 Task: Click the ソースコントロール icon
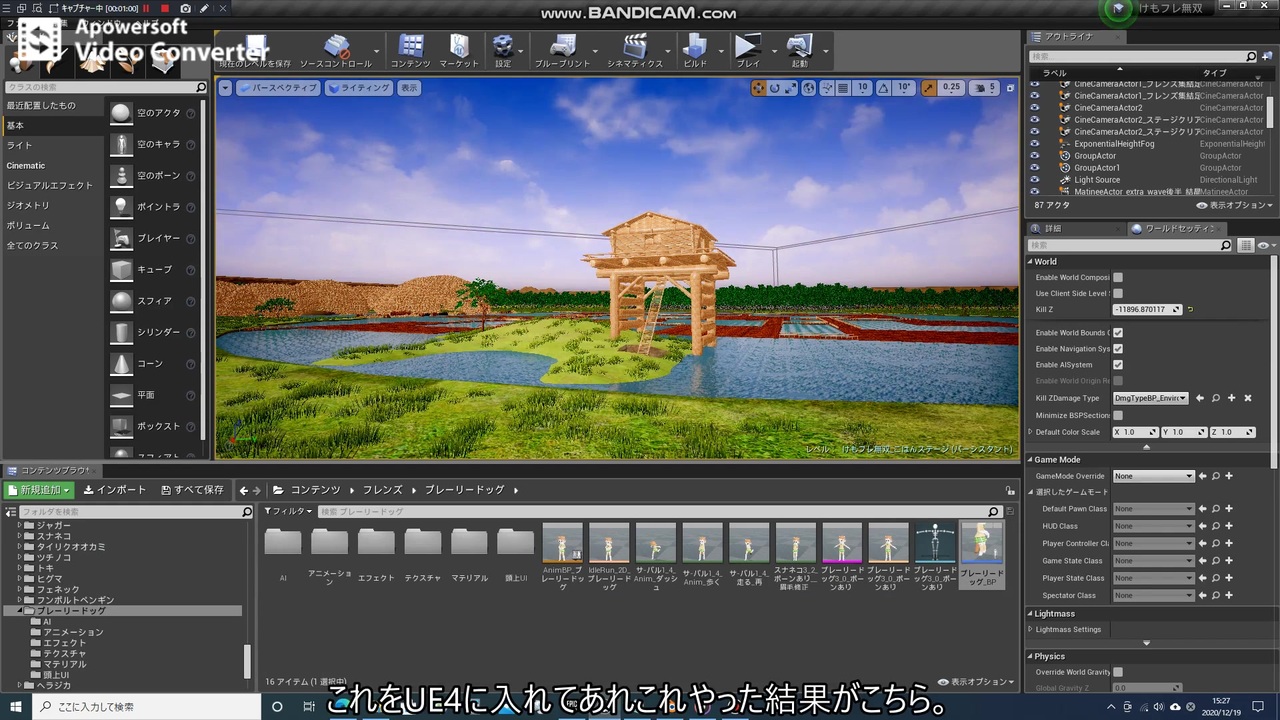click(x=336, y=47)
